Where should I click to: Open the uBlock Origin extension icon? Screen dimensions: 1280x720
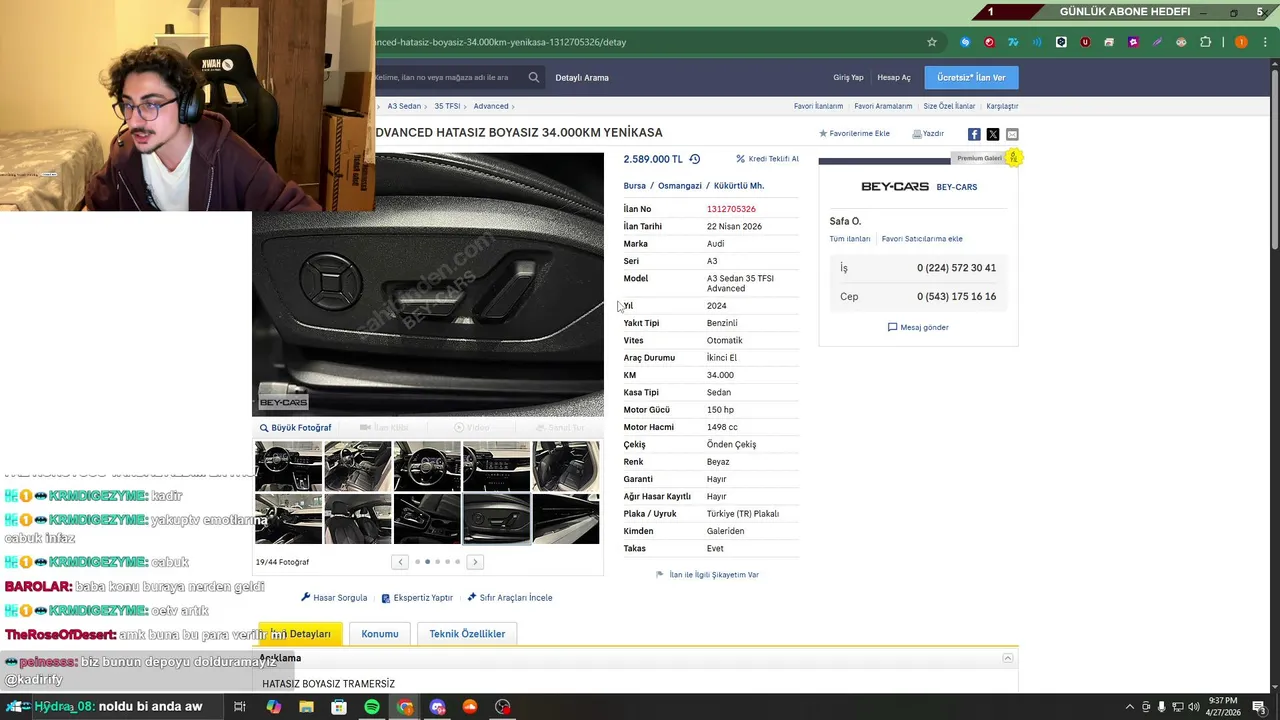[1085, 42]
